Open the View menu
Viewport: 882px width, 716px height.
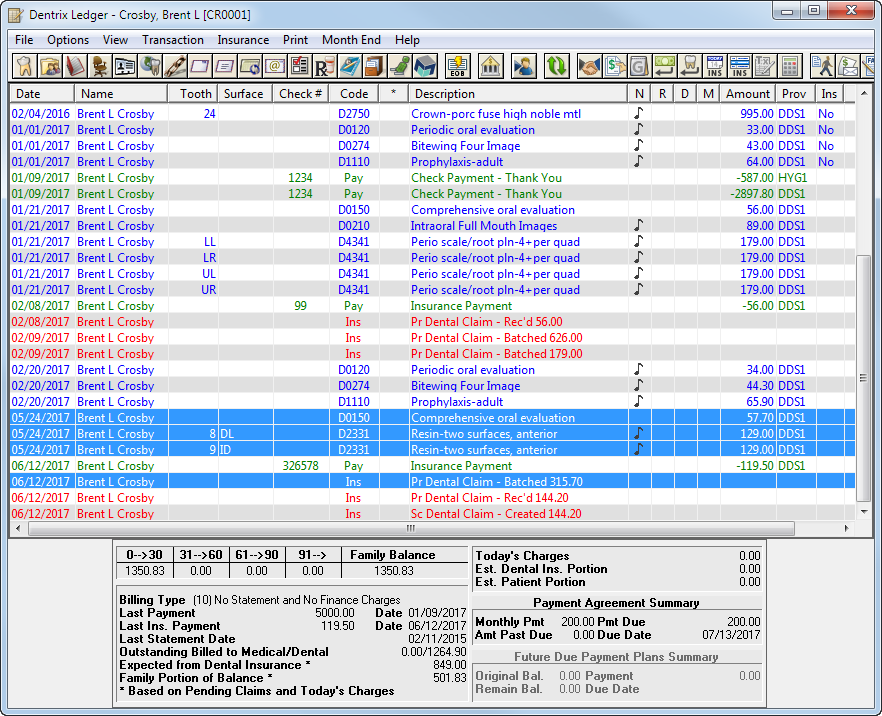(x=115, y=40)
